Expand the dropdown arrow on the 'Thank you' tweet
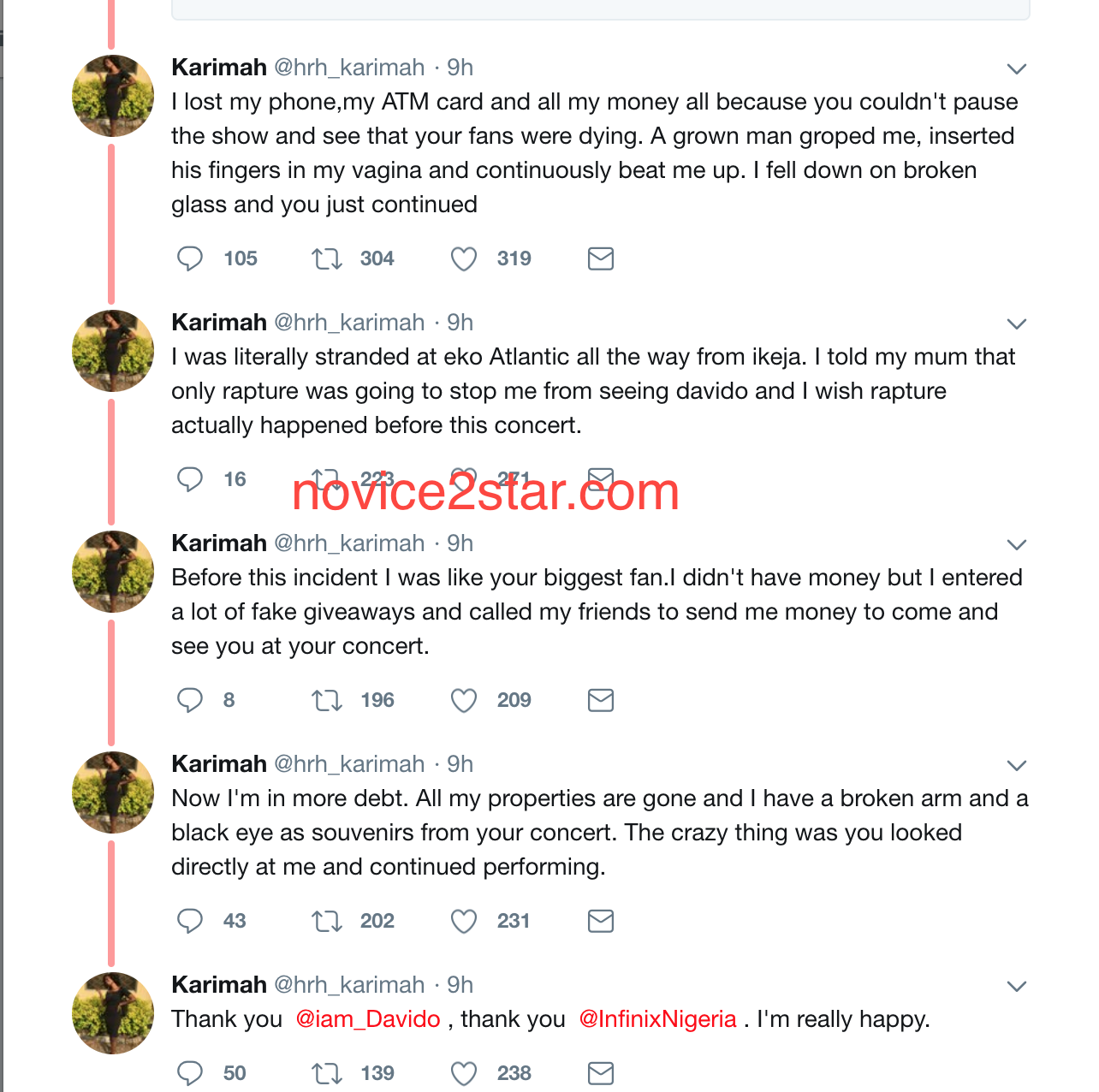 pyautogui.click(x=1016, y=986)
